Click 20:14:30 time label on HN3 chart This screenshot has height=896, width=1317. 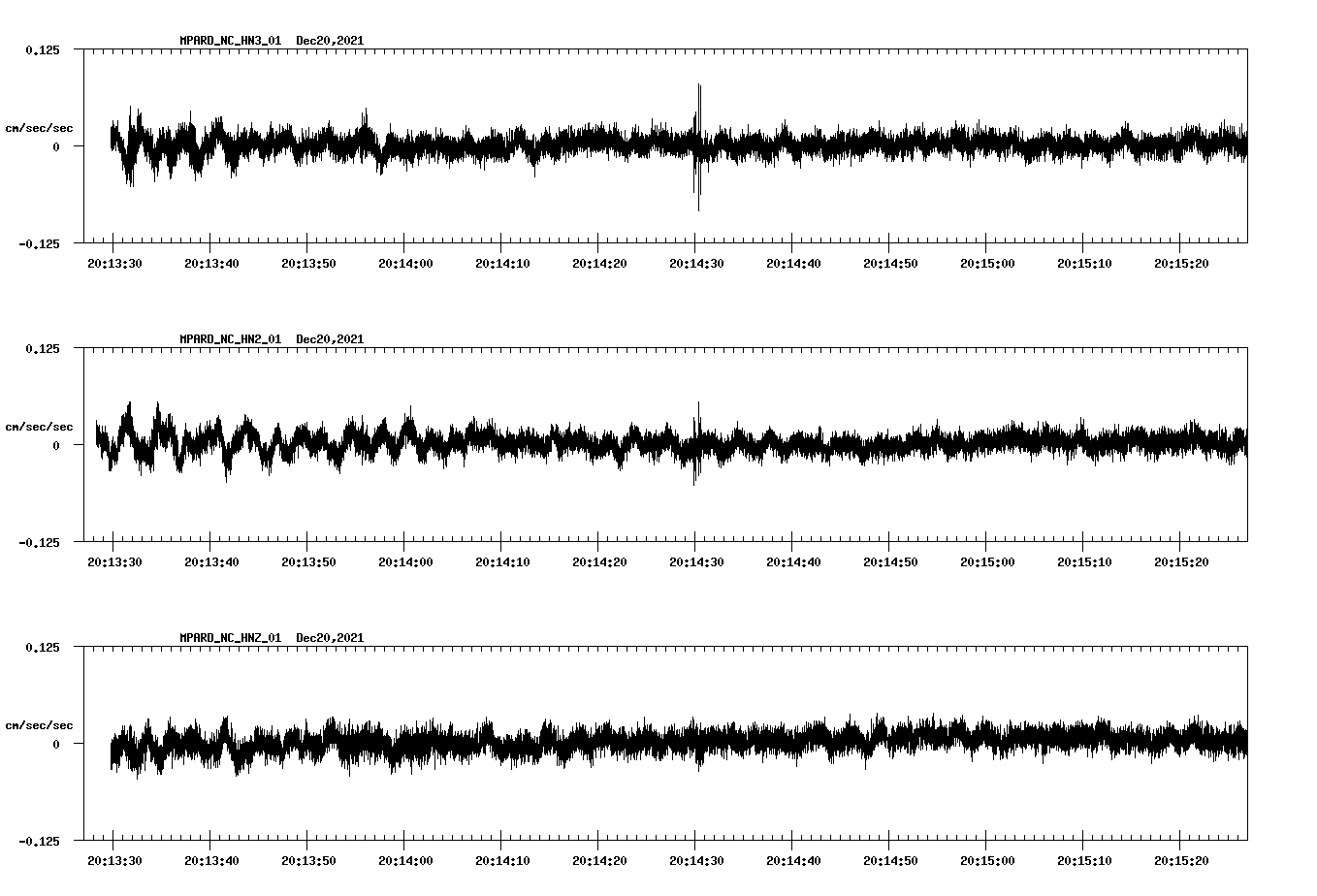[x=696, y=263]
